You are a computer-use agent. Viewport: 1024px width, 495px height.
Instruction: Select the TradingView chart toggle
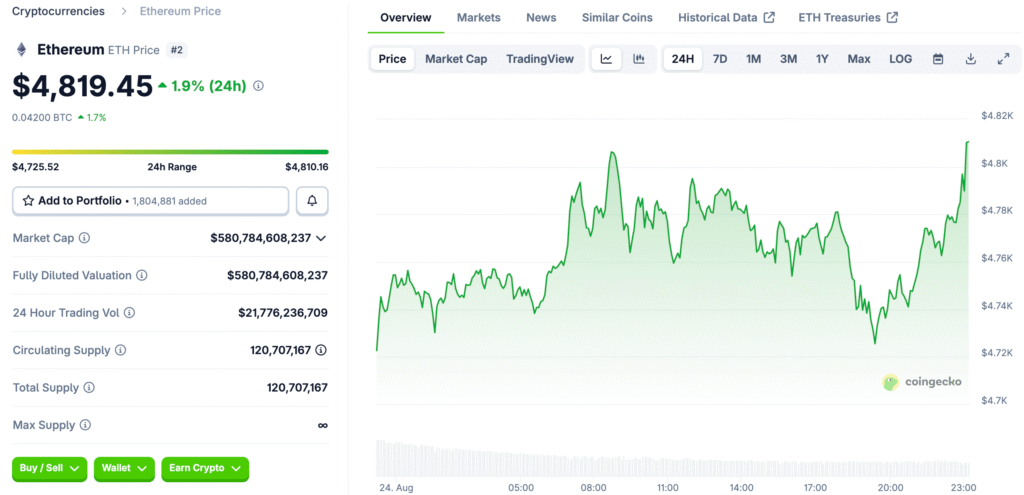coord(540,59)
